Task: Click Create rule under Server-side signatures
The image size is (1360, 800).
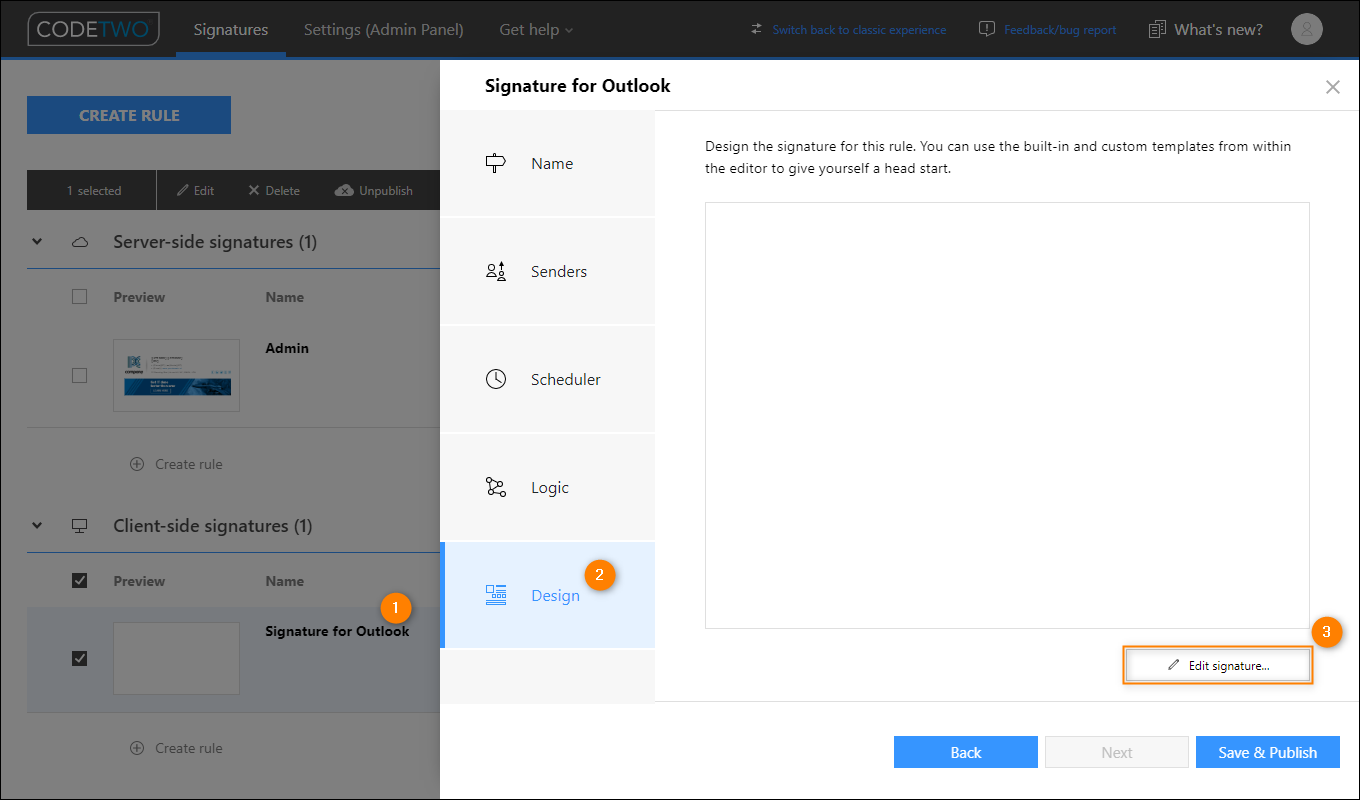Action: [x=176, y=464]
